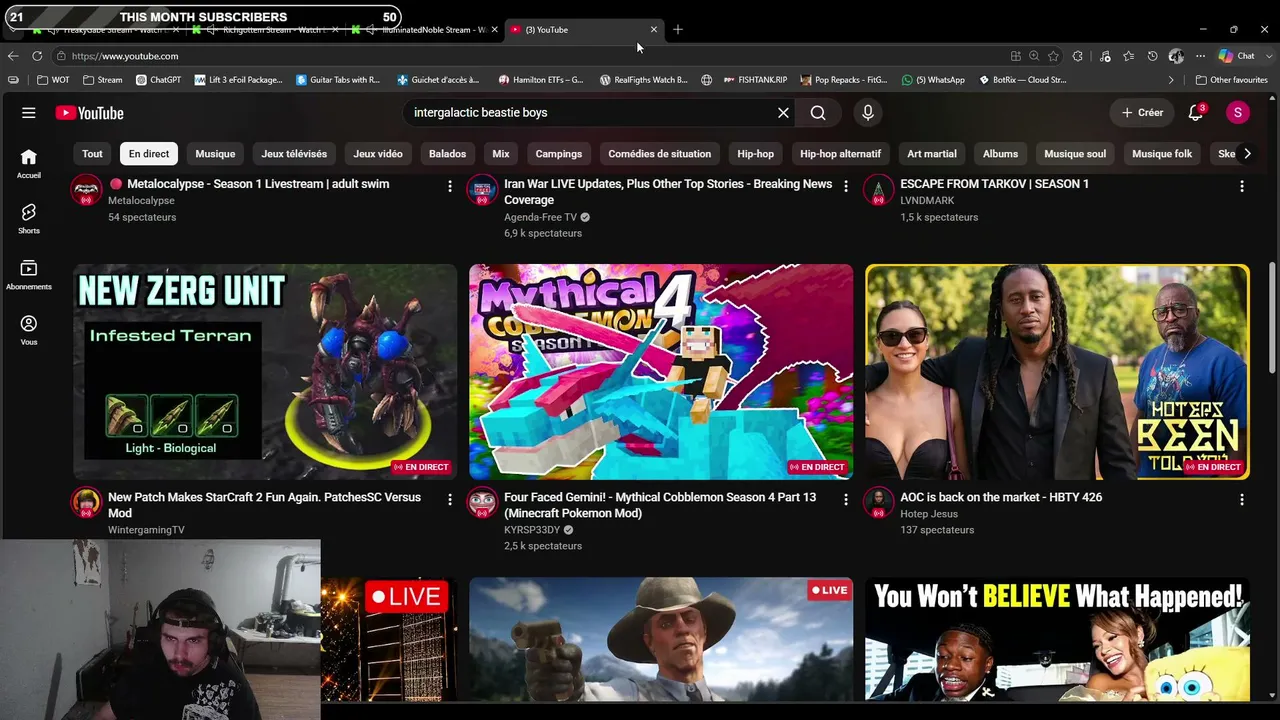This screenshot has width=1280, height=720.
Task: Open KYRSP33DY channel avatar
Action: [482, 503]
